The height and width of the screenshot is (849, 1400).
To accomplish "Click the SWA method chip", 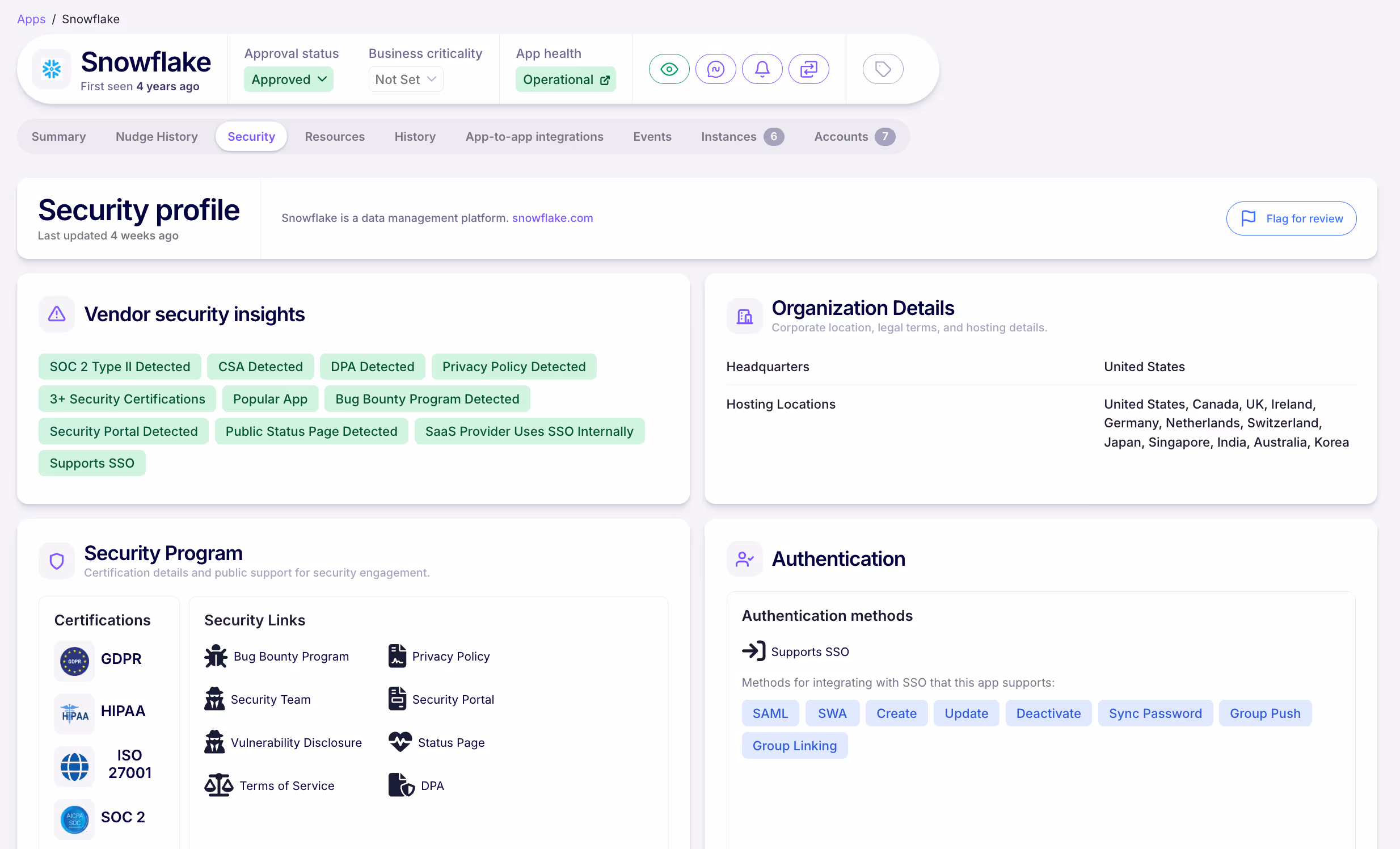I will 832,714.
